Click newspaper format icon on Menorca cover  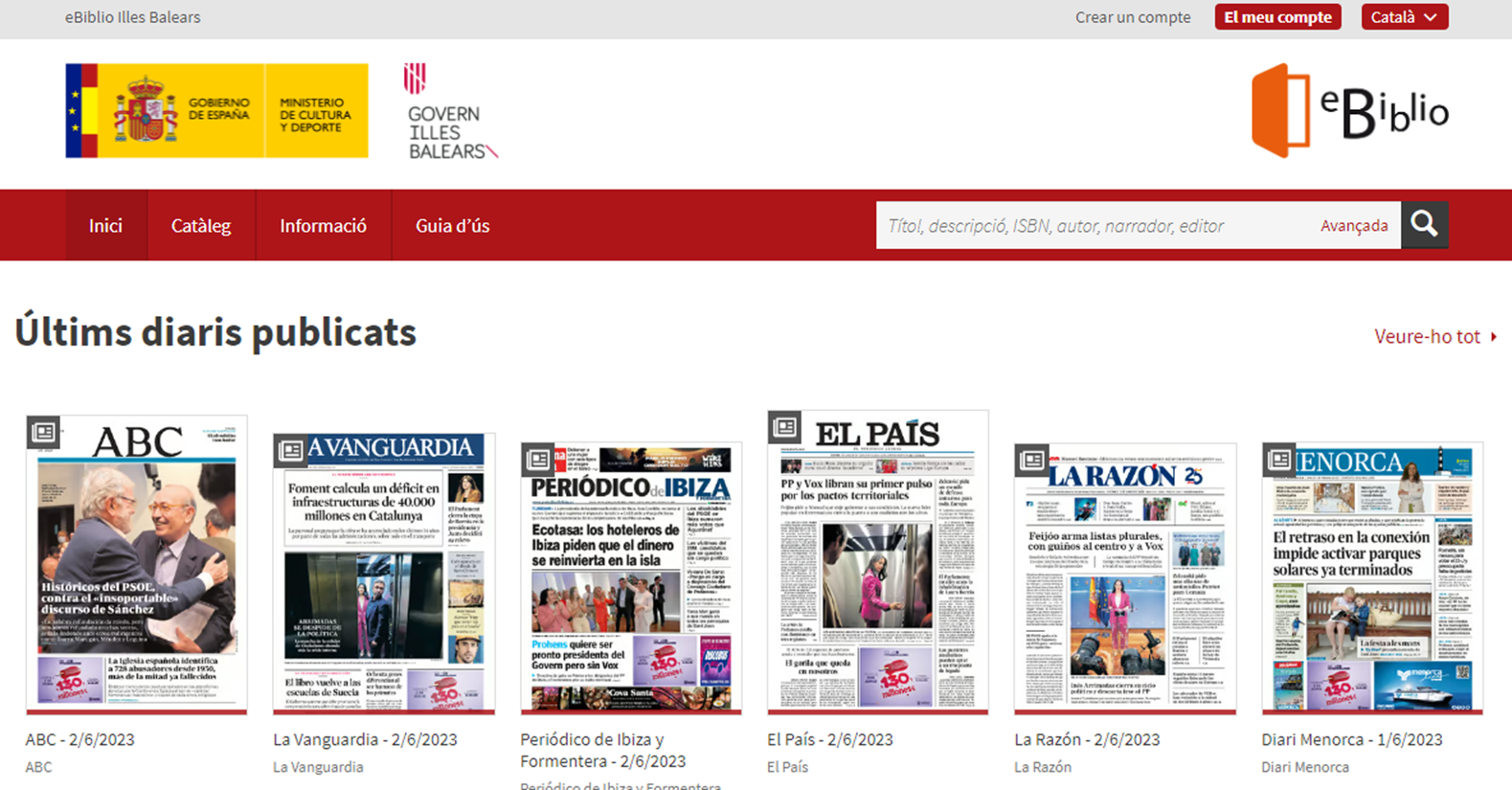(x=1278, y=461)
